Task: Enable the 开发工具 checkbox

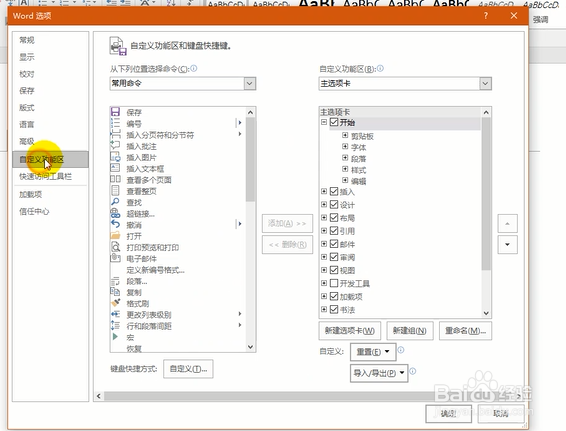Action: [x=334, y=283]
